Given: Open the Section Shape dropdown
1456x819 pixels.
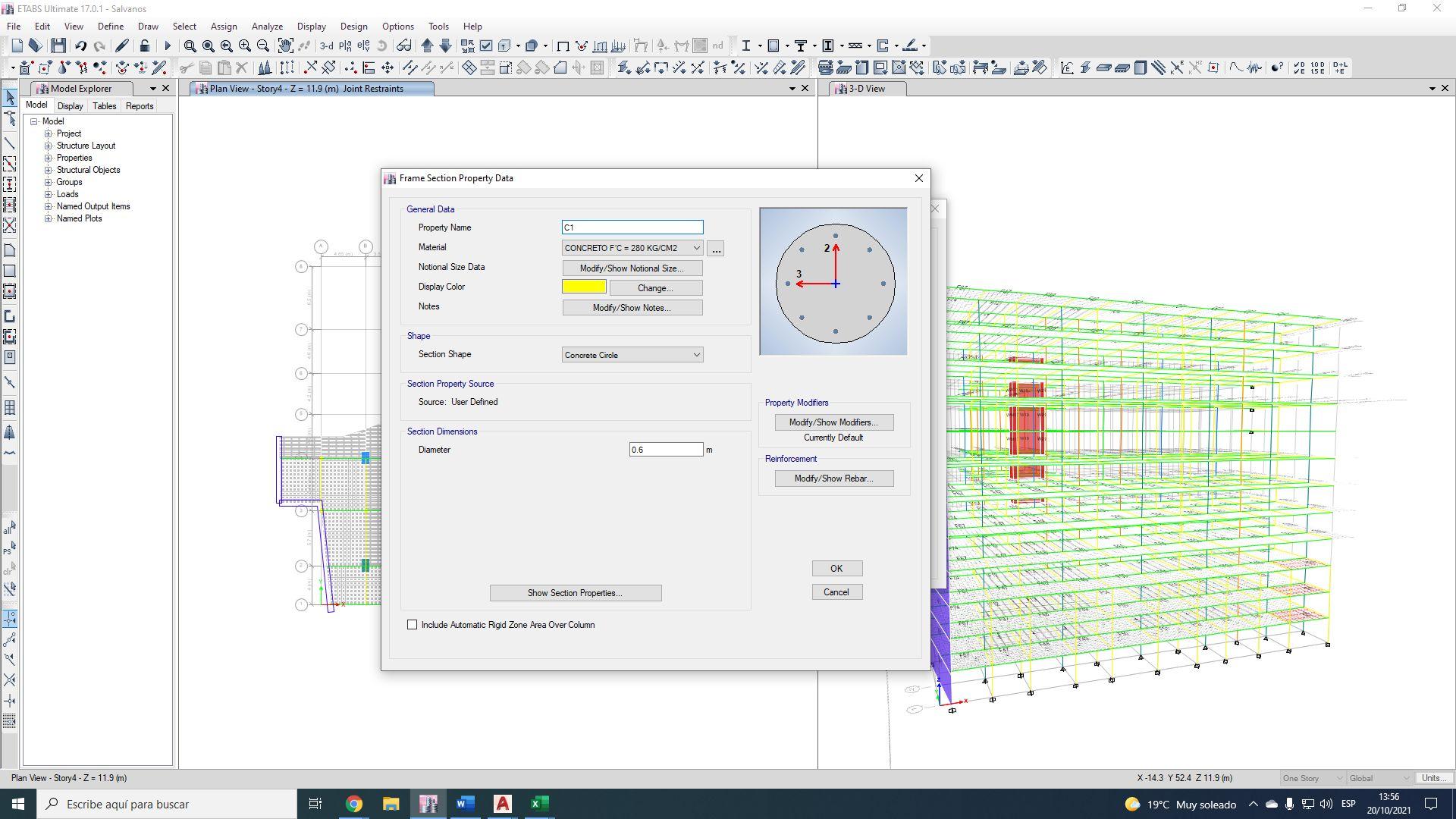Looking at the screenshot, I should (696, 355).
